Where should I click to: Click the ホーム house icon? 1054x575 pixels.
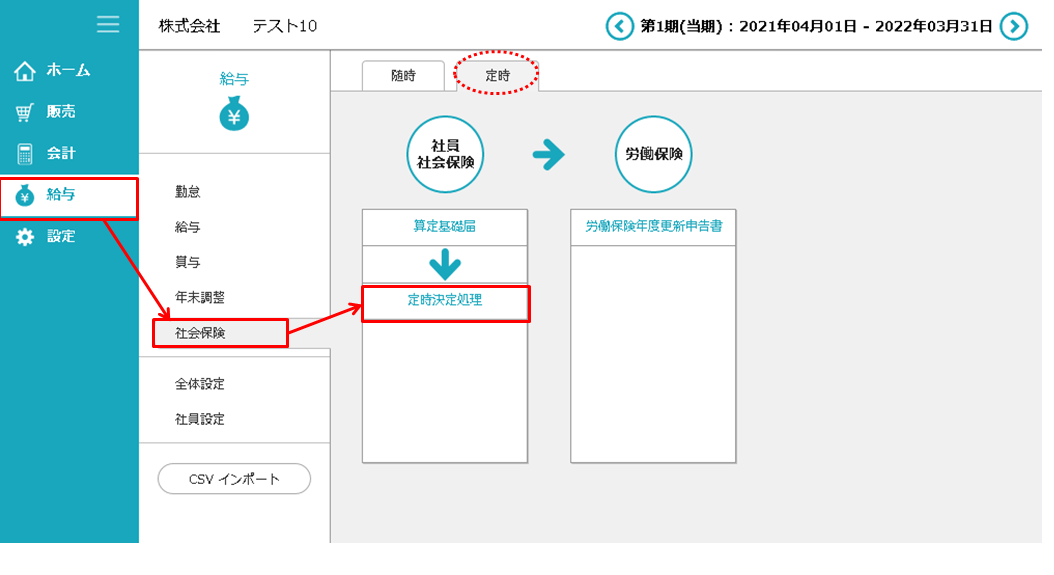pyautogui.click(x=25, y=71)
